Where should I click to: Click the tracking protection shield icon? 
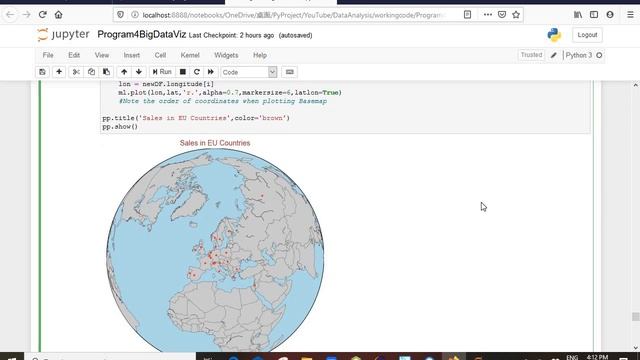point(120,15)
